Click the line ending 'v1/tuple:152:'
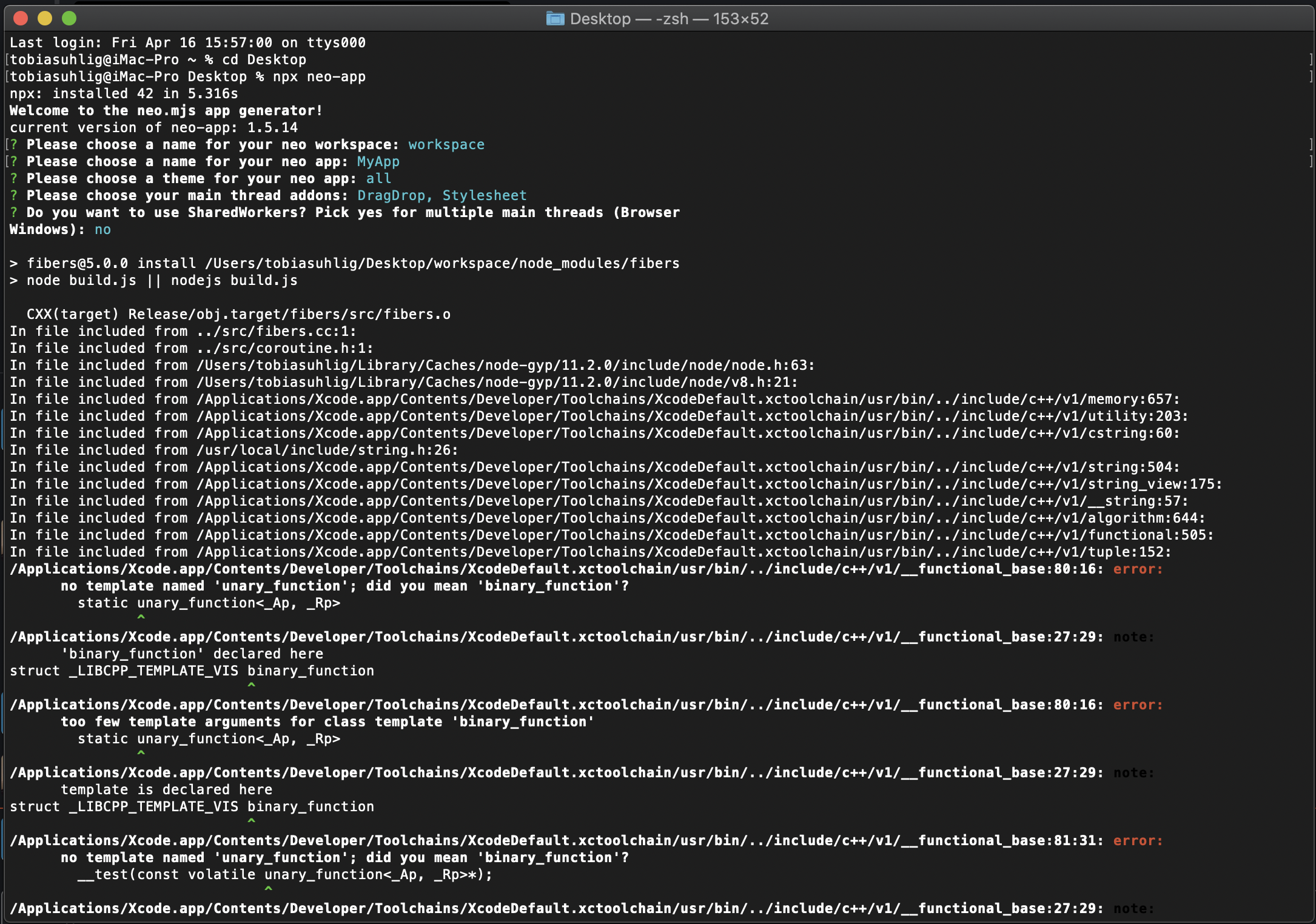 591,552
